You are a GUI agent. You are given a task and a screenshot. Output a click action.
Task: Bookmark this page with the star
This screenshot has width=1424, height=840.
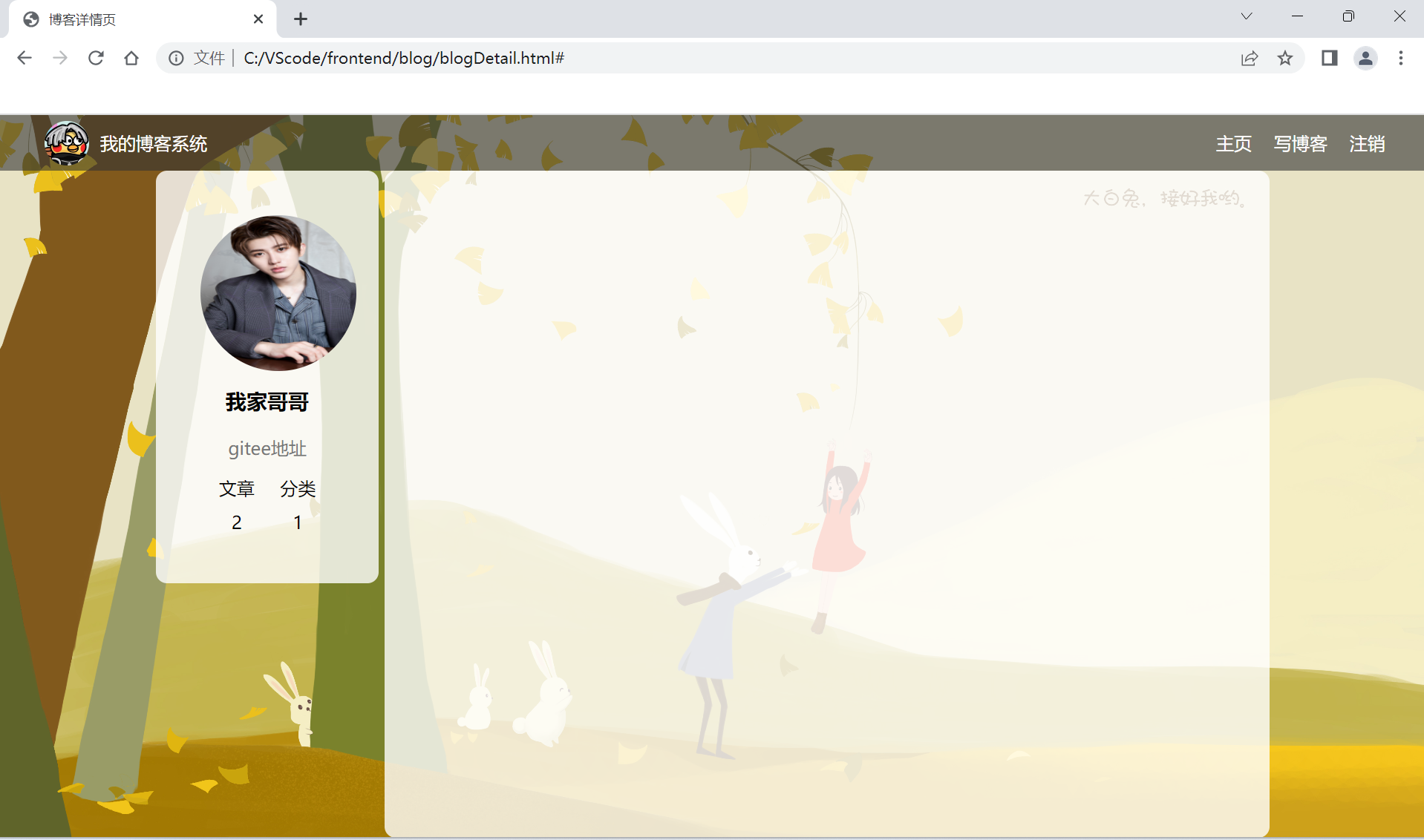[x=1285, y=58]
